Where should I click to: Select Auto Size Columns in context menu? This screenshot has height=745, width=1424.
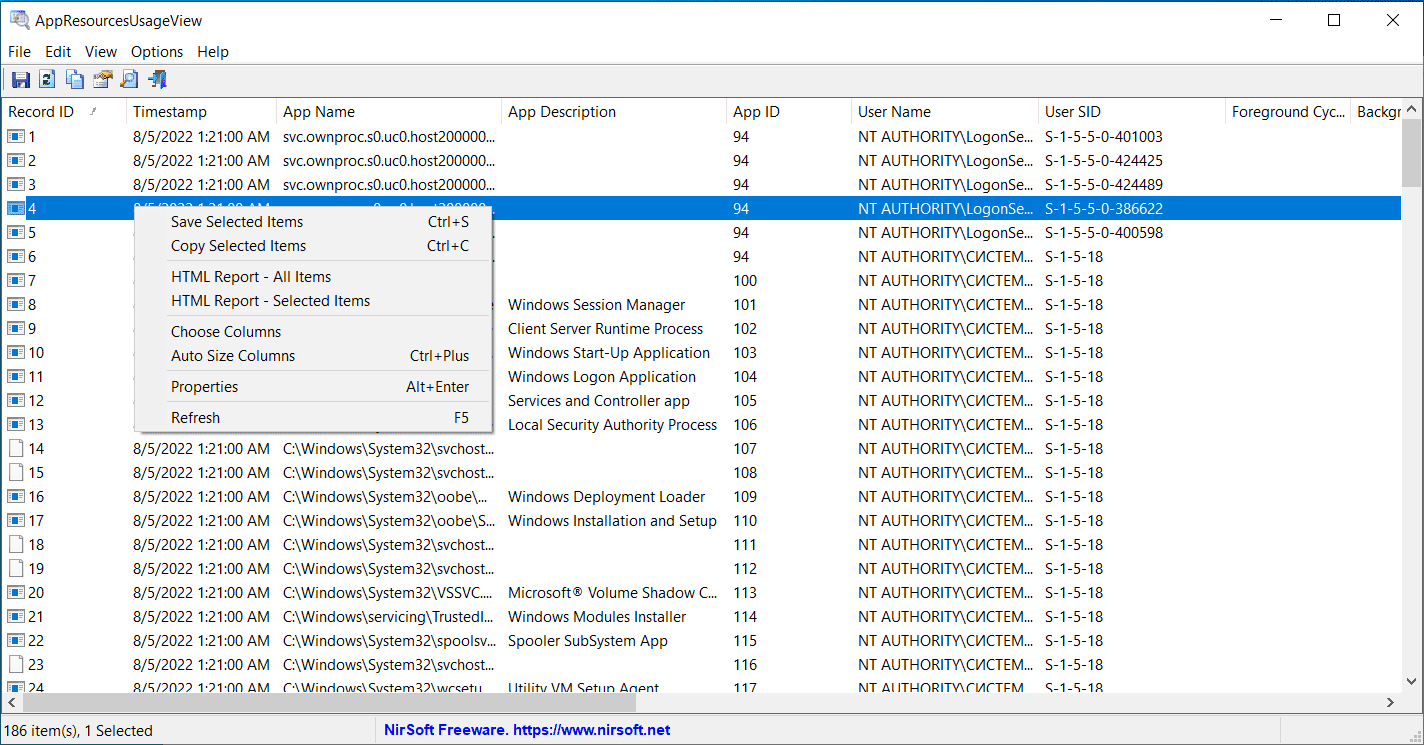click(313, 356)
